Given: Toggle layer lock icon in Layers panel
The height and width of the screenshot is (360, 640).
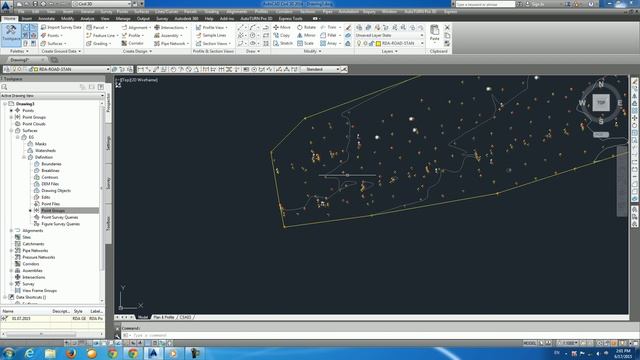Looking at the screenshot, I should (372, 43).
